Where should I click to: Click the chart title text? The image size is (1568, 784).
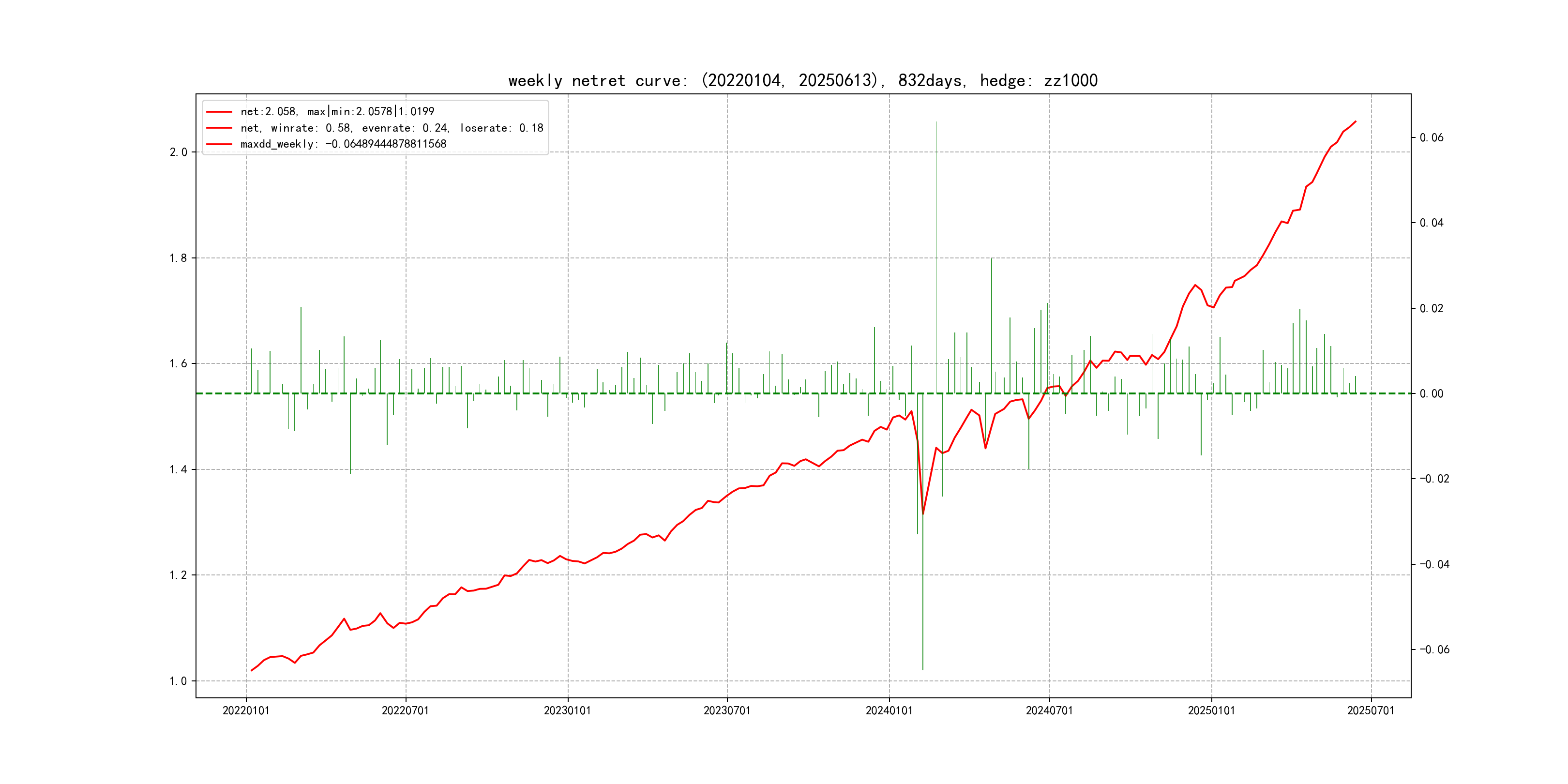(802, 81)
